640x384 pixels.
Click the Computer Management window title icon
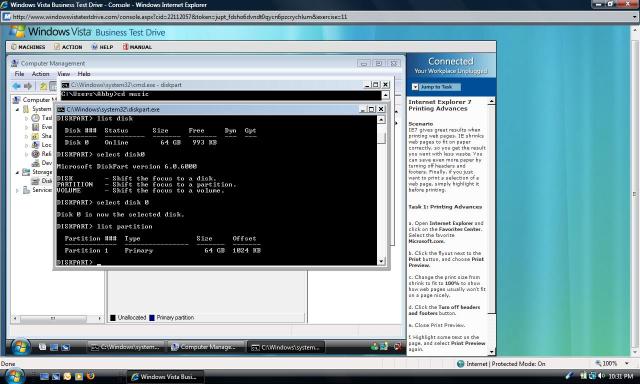15,63
